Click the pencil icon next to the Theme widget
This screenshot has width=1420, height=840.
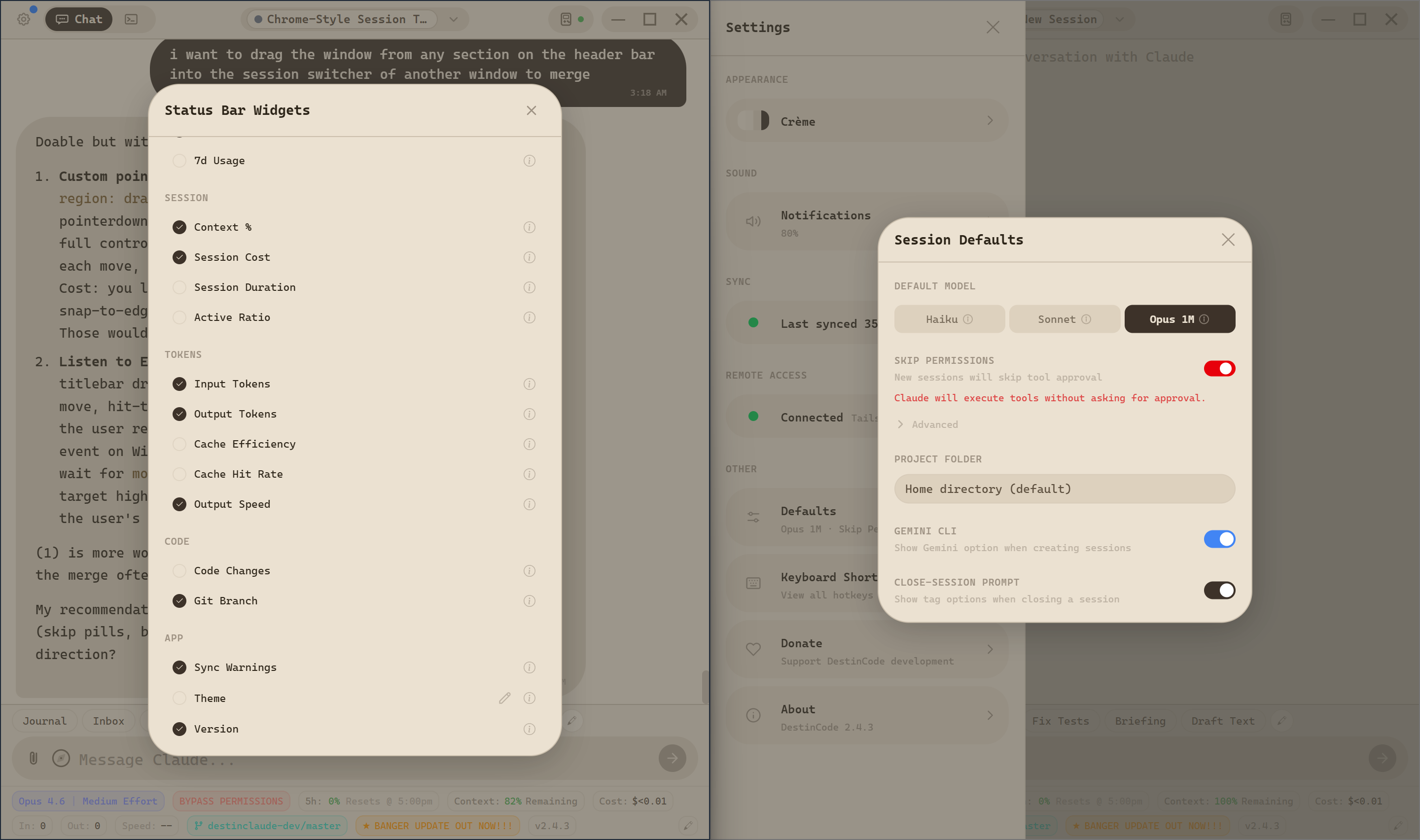click(504, 698)
